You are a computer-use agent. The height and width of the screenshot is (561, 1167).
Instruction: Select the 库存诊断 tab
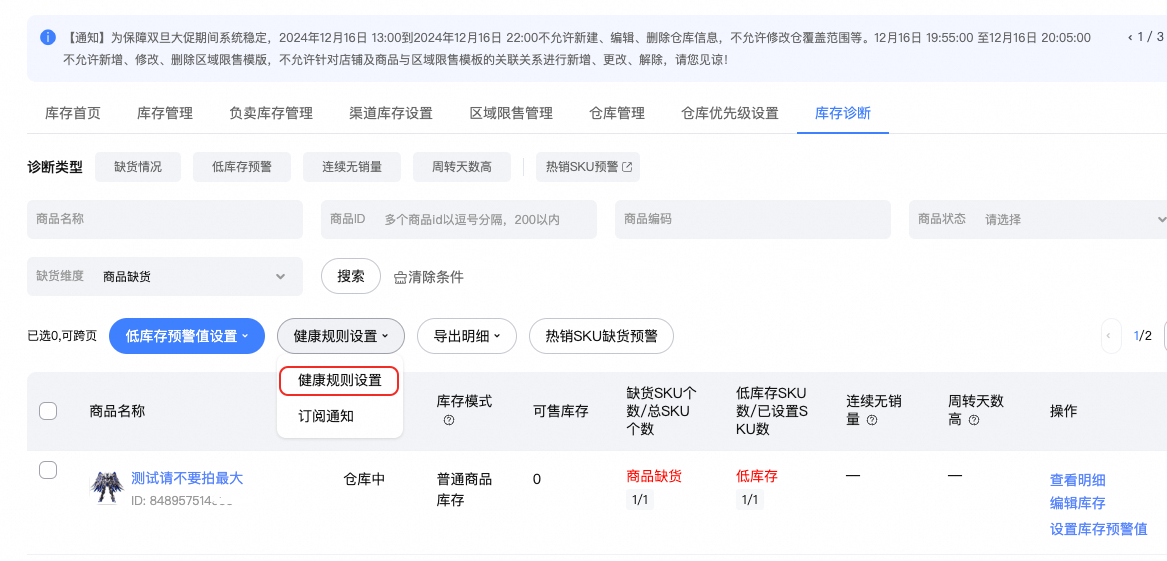point(843,113)
